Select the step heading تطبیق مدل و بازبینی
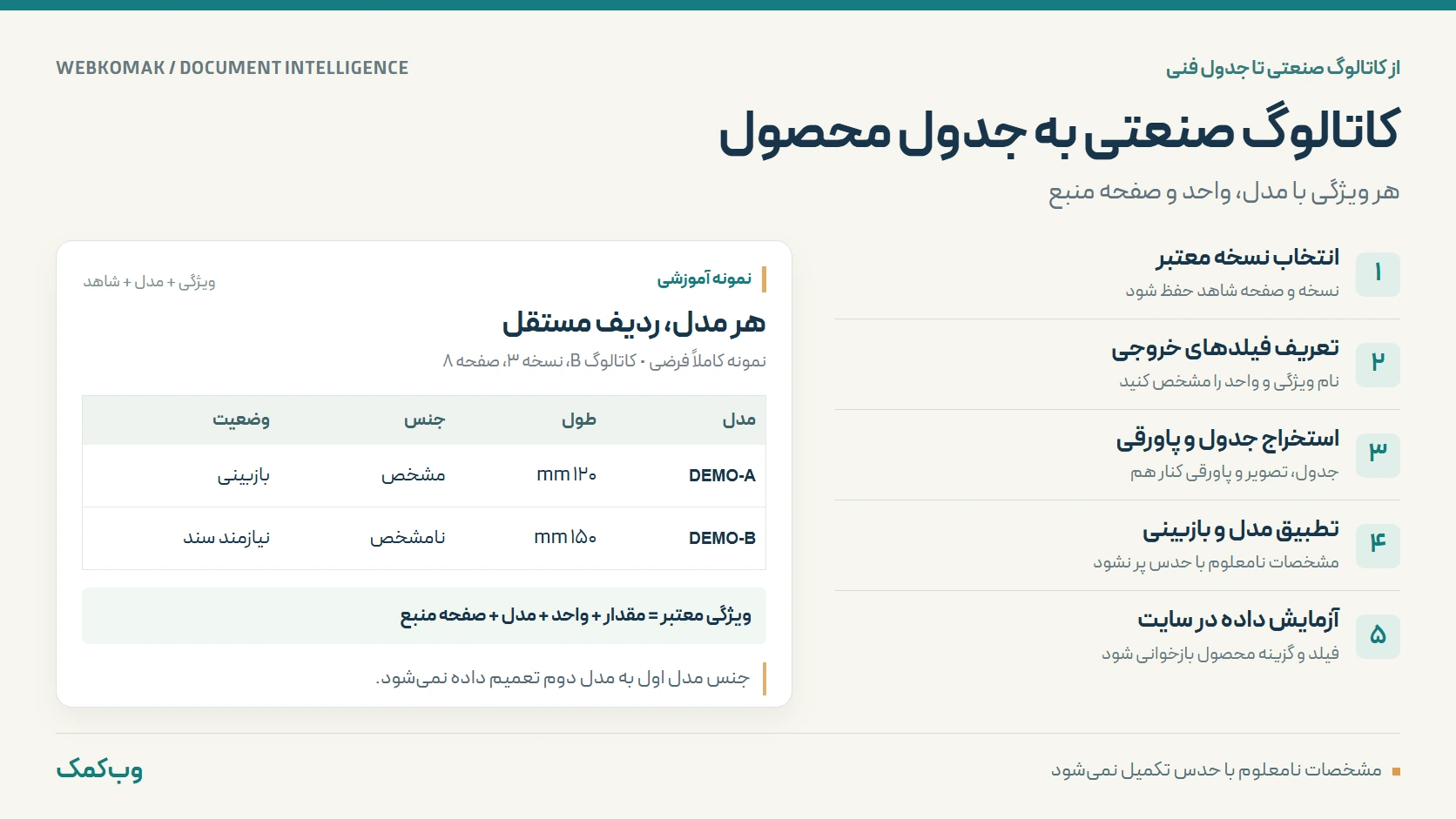 1241,529
